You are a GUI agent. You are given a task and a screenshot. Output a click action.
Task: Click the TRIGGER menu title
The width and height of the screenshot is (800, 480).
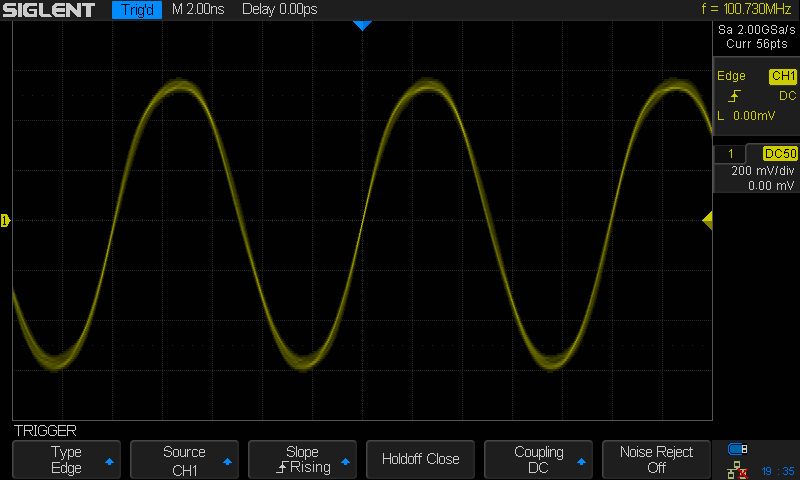pyautogui.click(x=45, y=431)
